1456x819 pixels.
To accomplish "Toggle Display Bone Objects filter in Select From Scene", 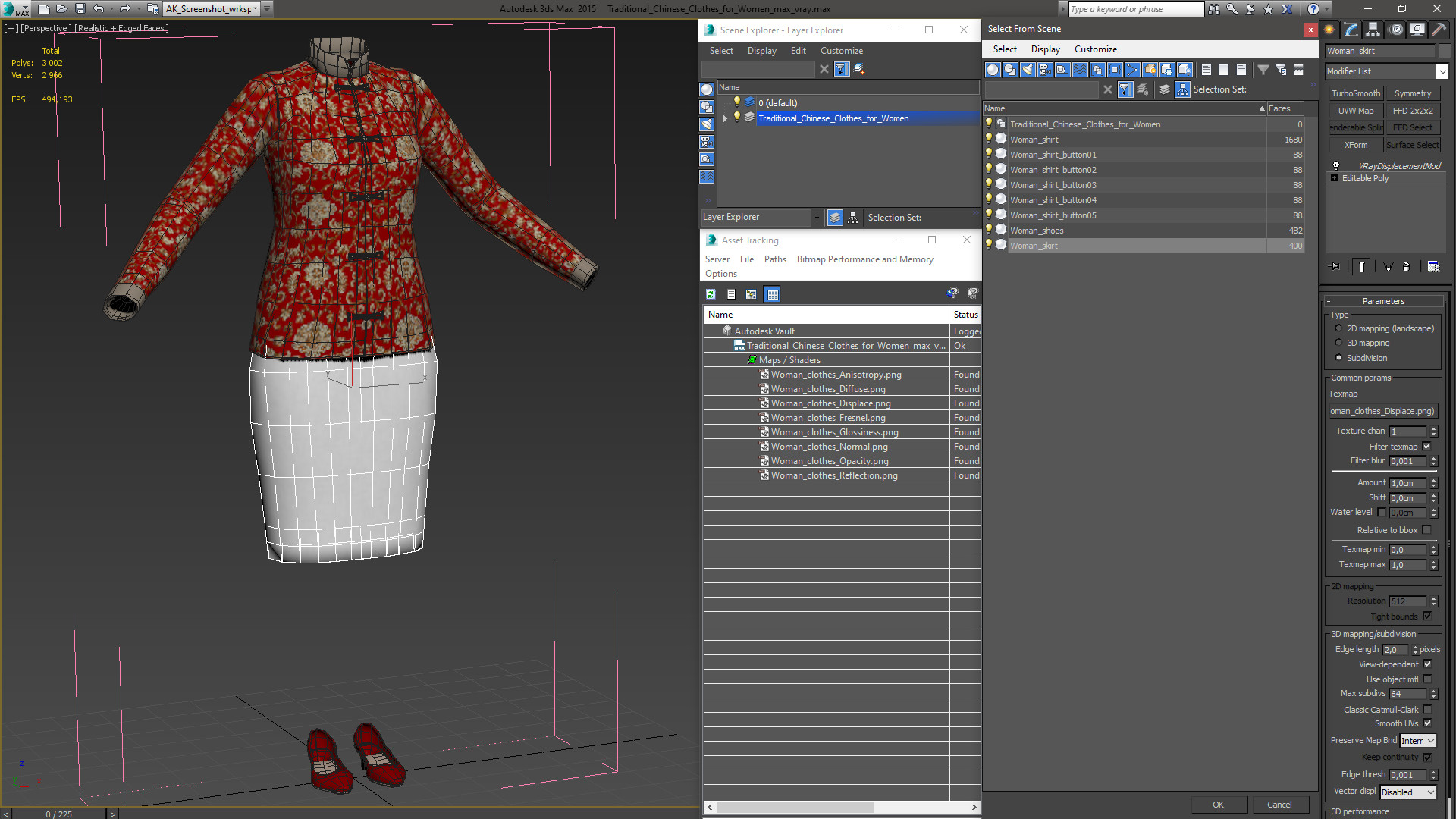I will coord(1132,70).
